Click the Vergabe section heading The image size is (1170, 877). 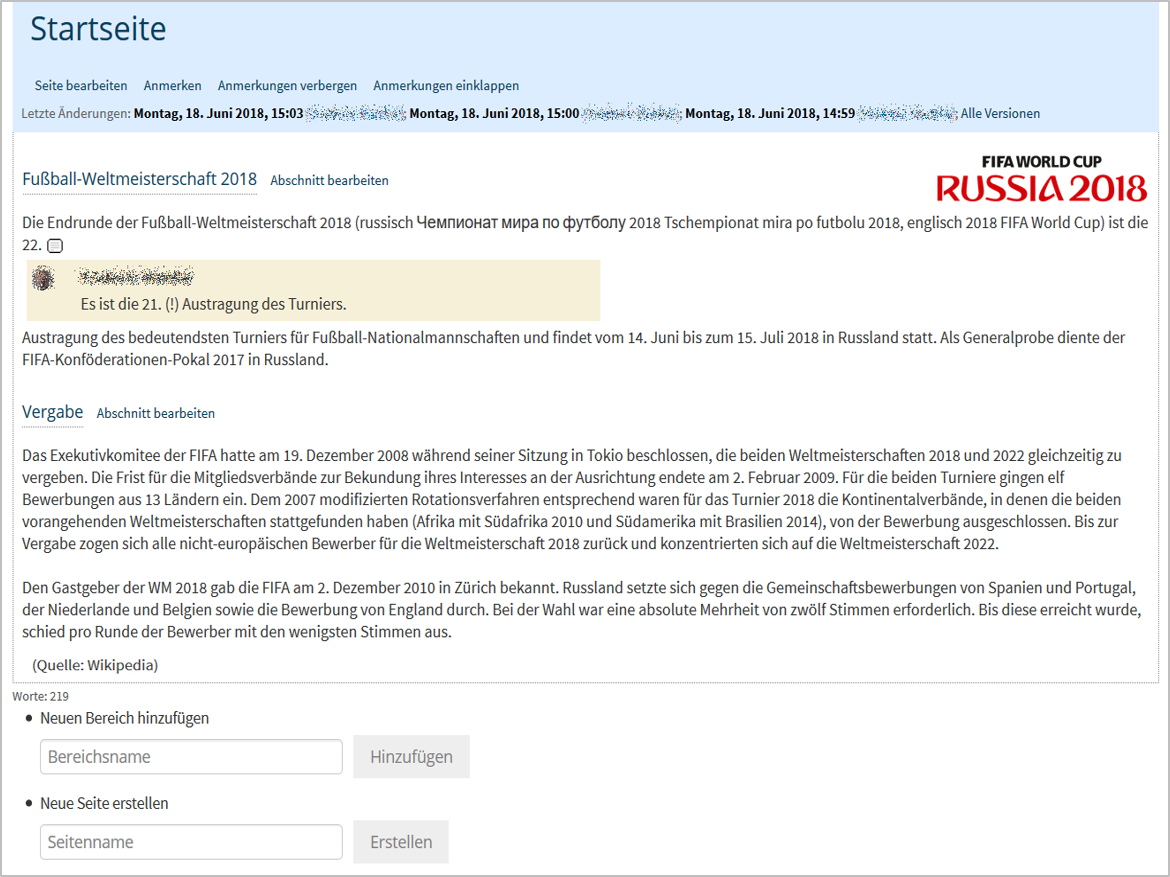52,412
